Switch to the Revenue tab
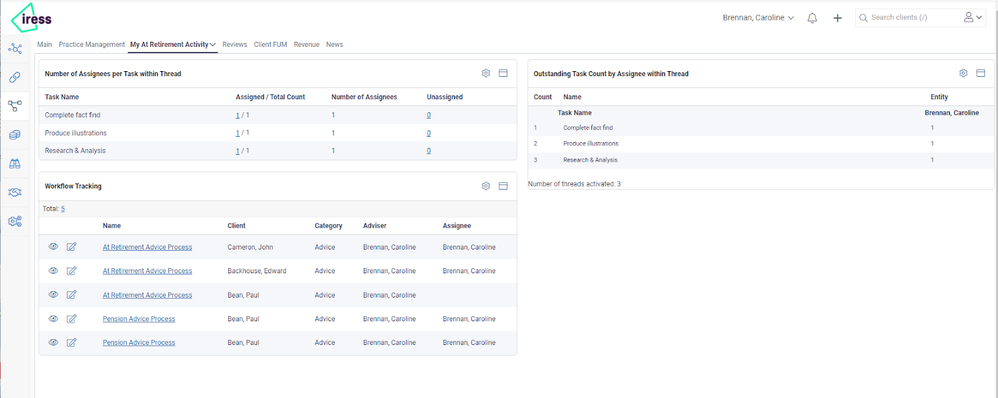This screenshot has height=398, width=998. click(306, 45)
